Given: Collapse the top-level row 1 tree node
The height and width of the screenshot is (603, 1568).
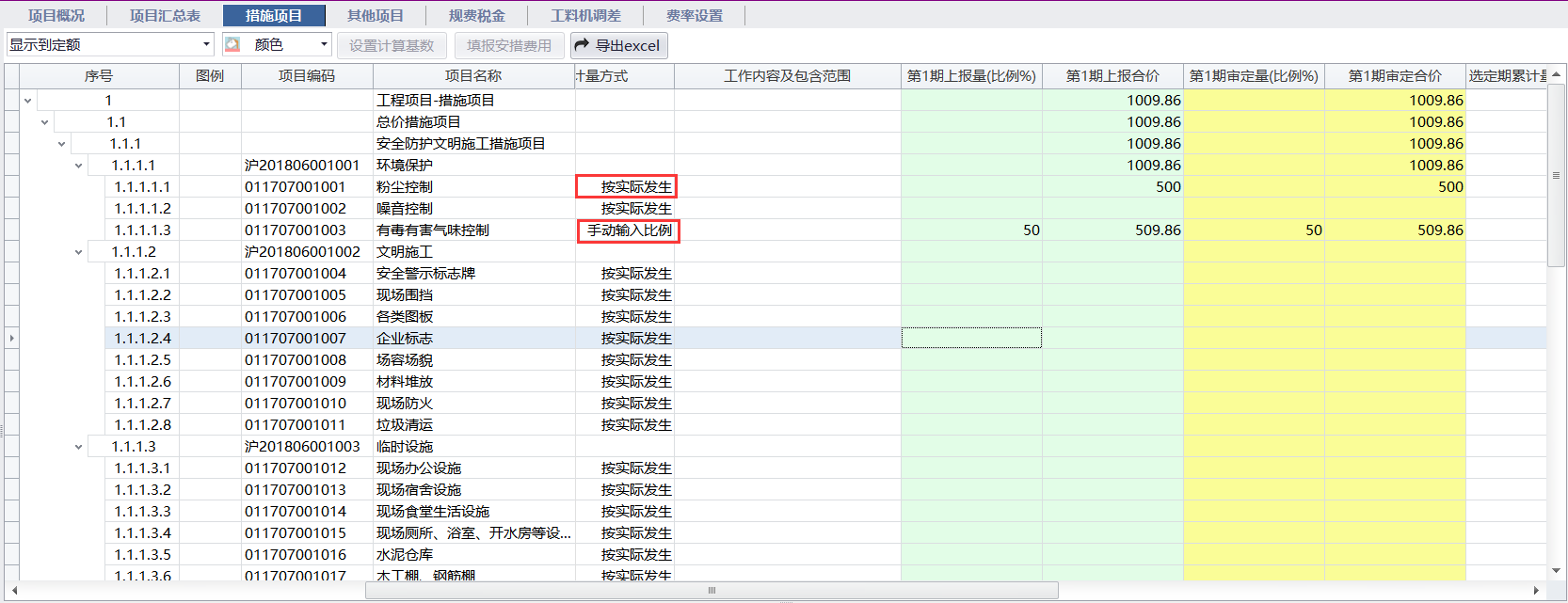Looking at the screenshot, I should coord(28,101).
